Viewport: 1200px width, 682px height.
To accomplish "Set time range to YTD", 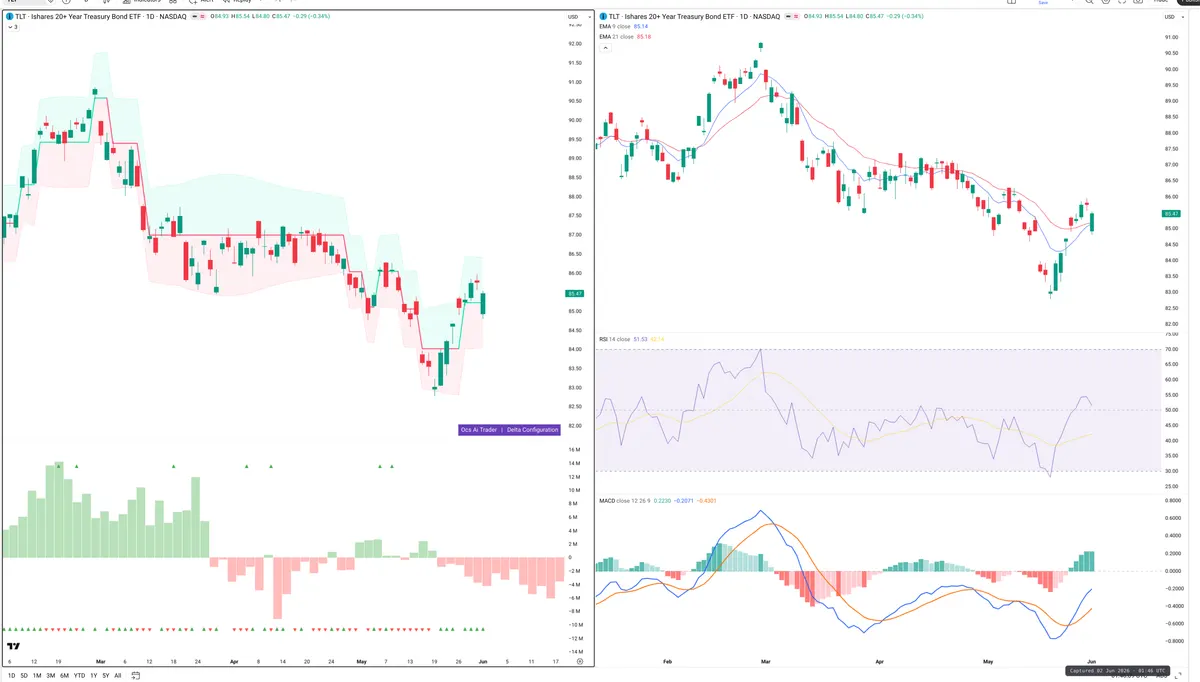I will pos(79,675).
